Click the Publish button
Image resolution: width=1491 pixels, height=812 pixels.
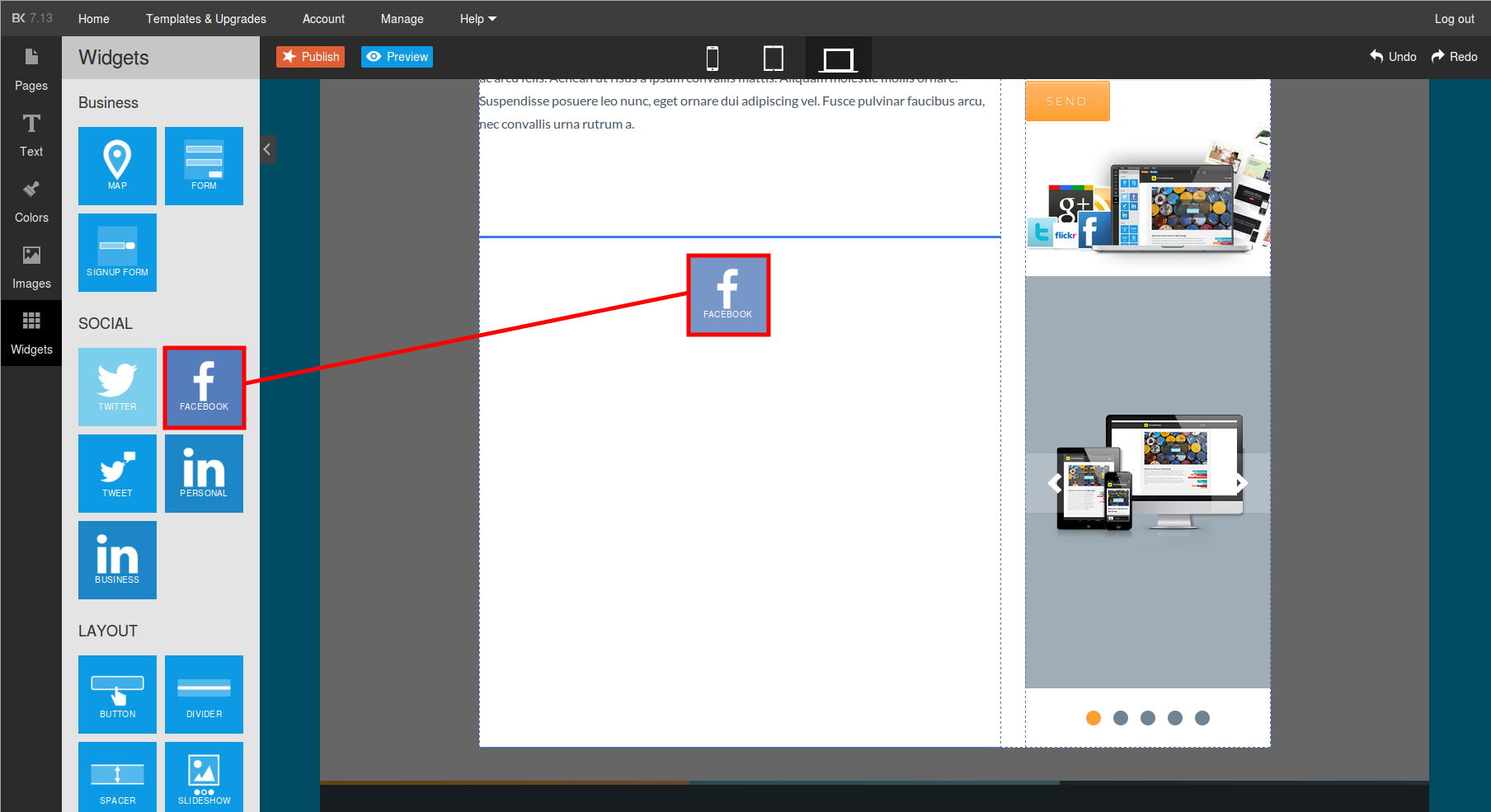tap(310, 57)
